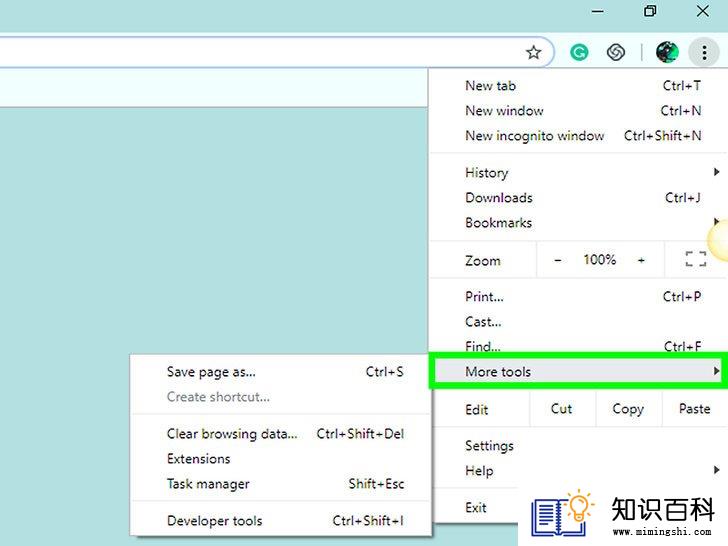Choose Print... from the menu
The width and height of the screenshot is (728, 546).
pos(578,297)
